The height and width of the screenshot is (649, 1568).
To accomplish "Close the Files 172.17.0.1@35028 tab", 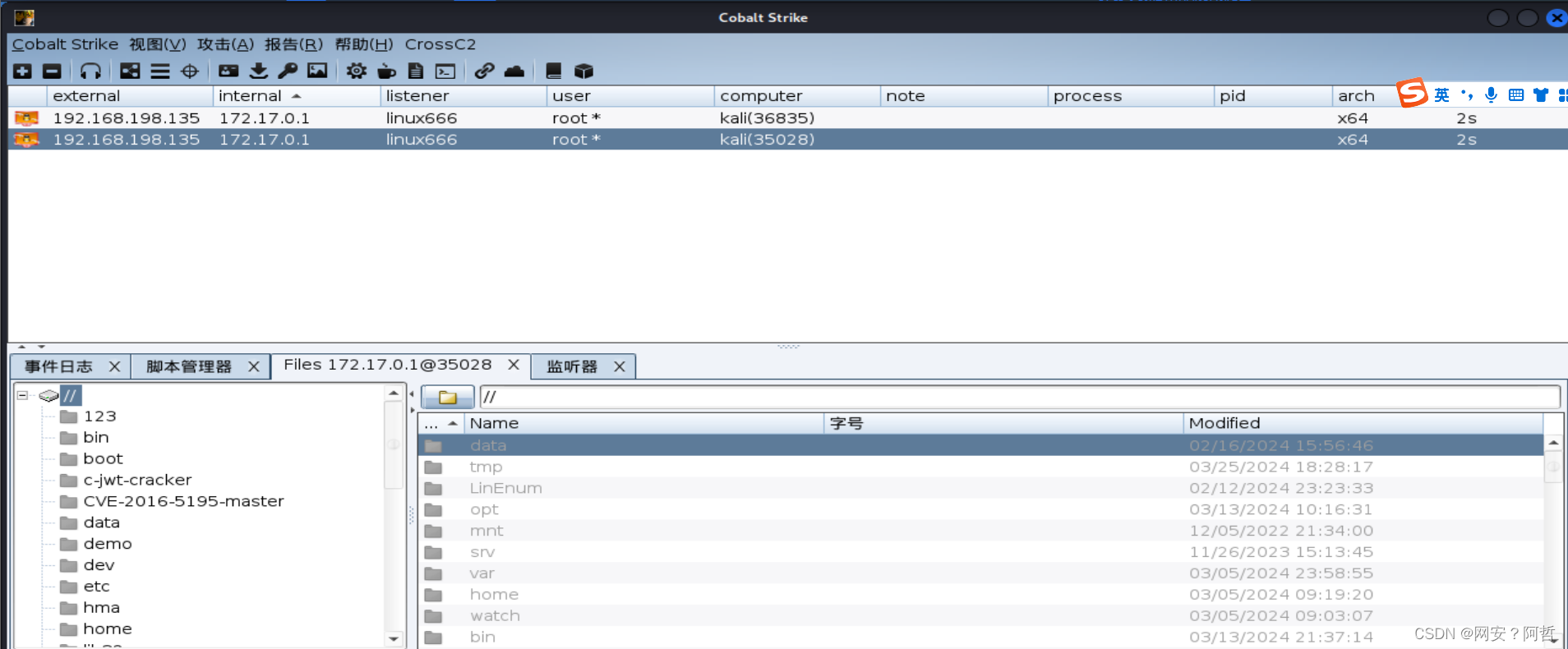I will click(x=514, y=364).
